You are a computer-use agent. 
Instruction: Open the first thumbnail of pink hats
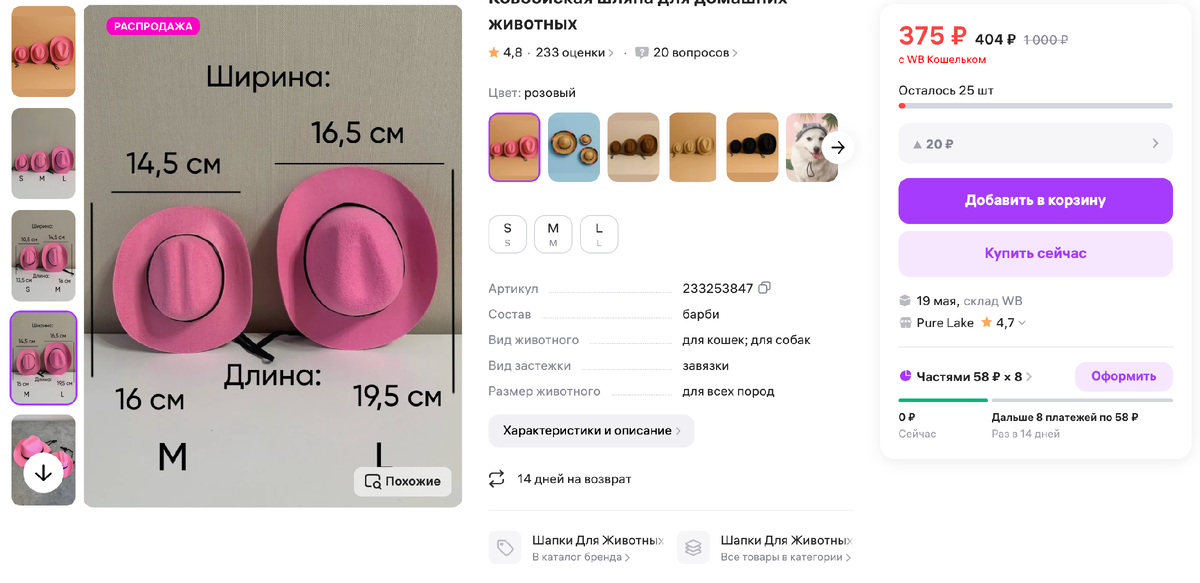tap(43, 51)
